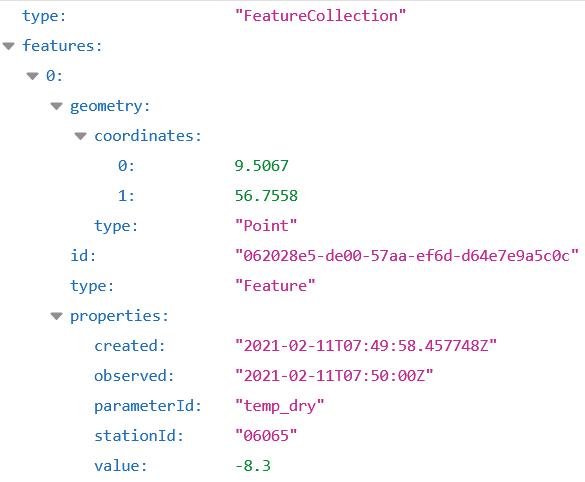585x482 pixels.
Task: Select the latitude value 56.7558
Action: (x=266, y=196)
